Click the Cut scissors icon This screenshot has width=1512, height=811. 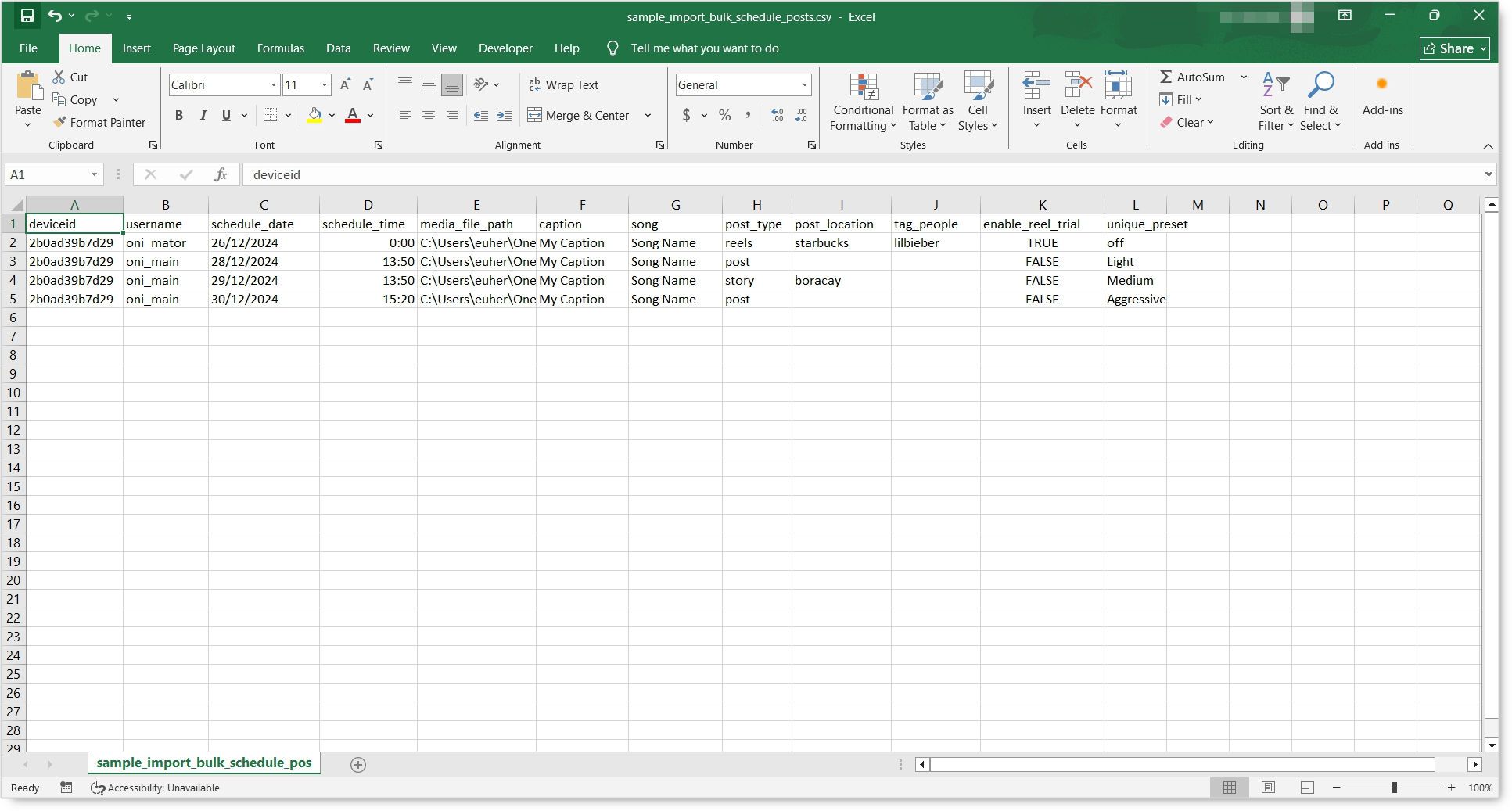point(59,77)
